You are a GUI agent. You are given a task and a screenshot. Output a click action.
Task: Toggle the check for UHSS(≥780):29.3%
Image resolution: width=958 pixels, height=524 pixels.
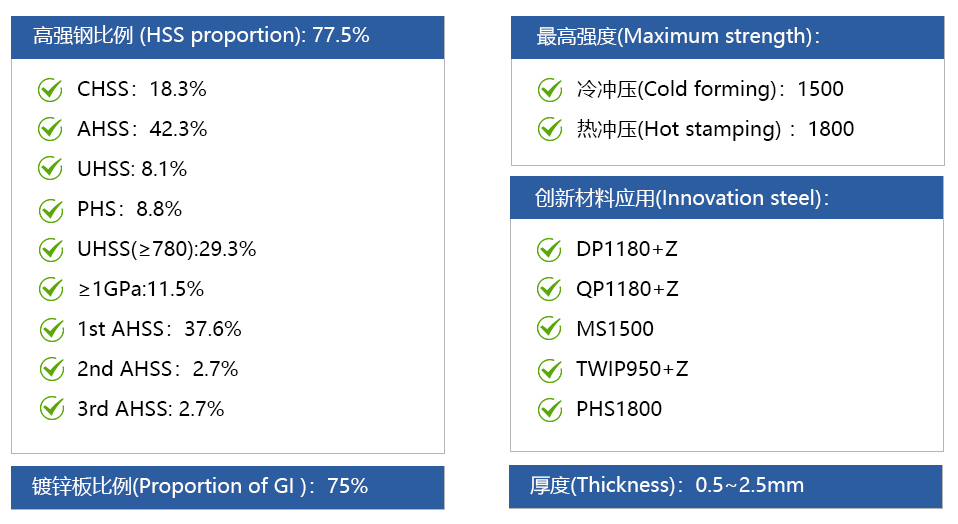pos(51,249)
